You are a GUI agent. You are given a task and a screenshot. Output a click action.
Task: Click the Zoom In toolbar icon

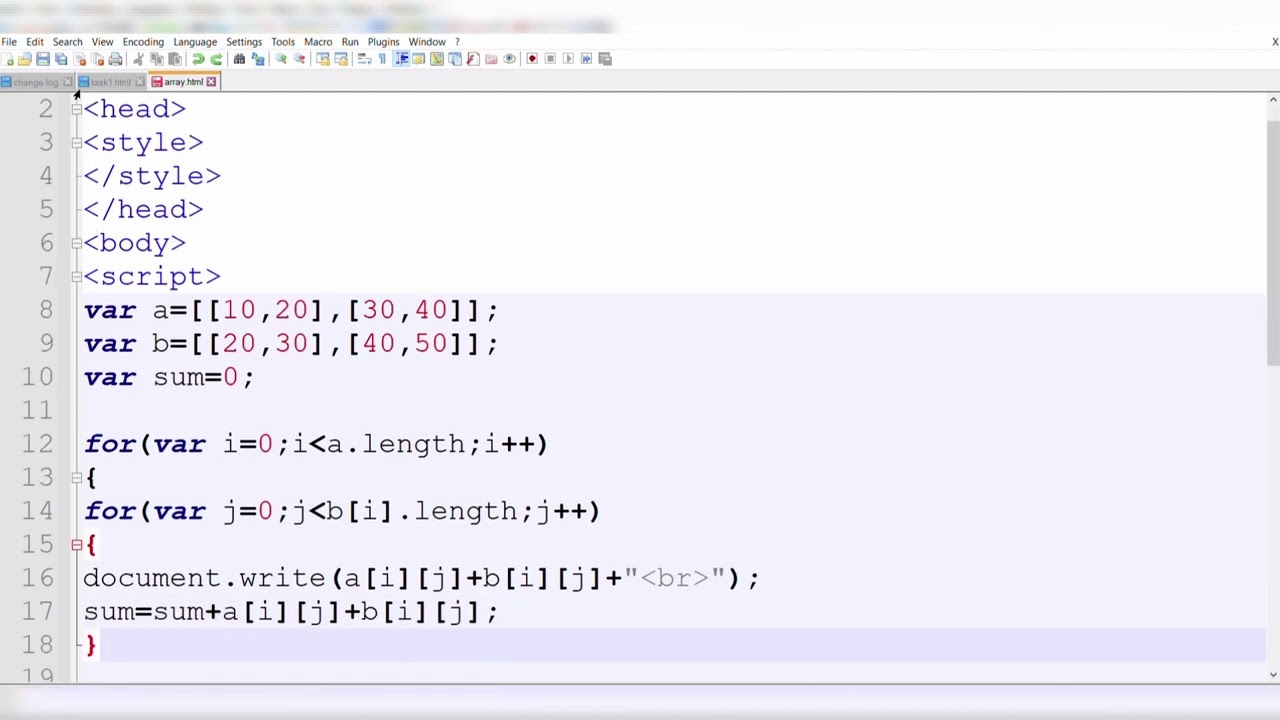coord(281,59)
